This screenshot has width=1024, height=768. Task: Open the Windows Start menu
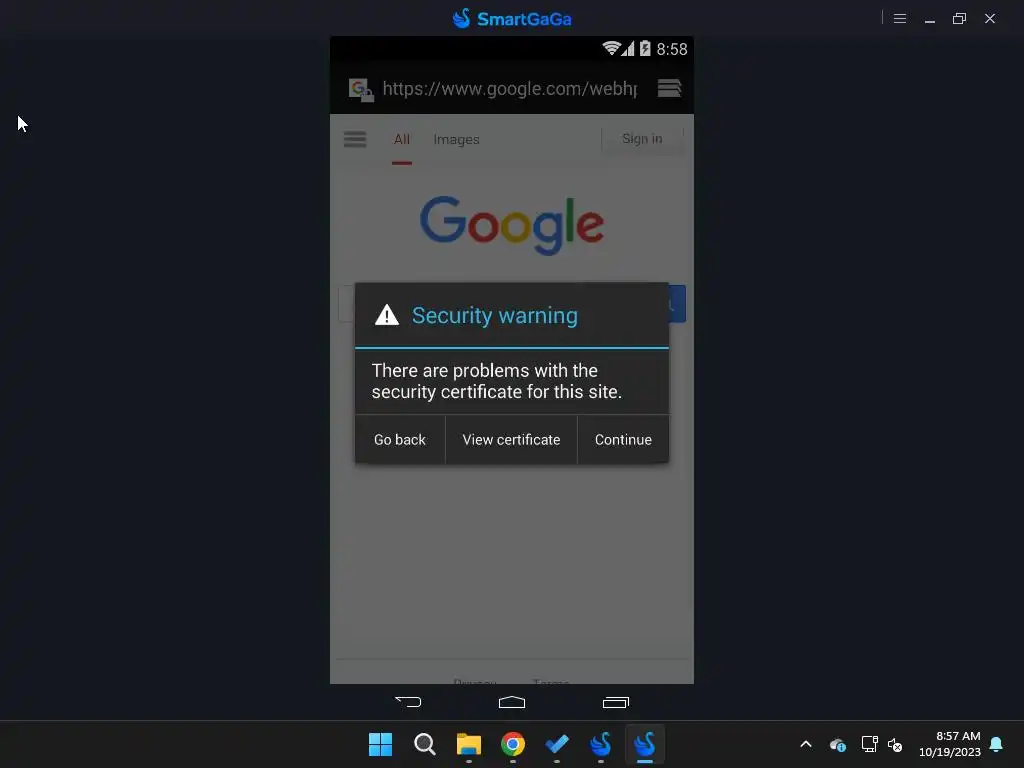pyautogui.click(x=381, y=744)
